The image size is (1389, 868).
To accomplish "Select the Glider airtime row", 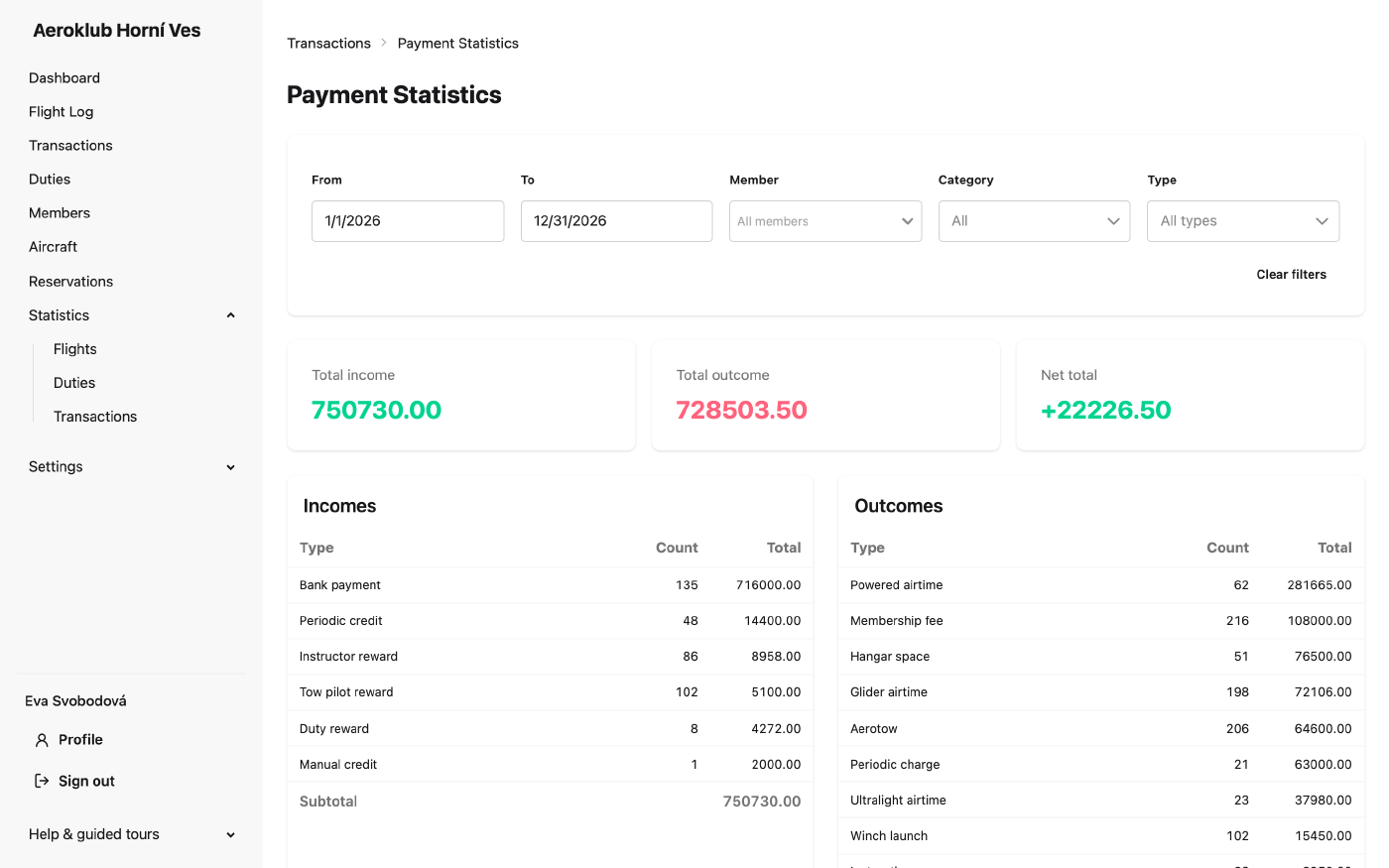I will pos(1101,692).
